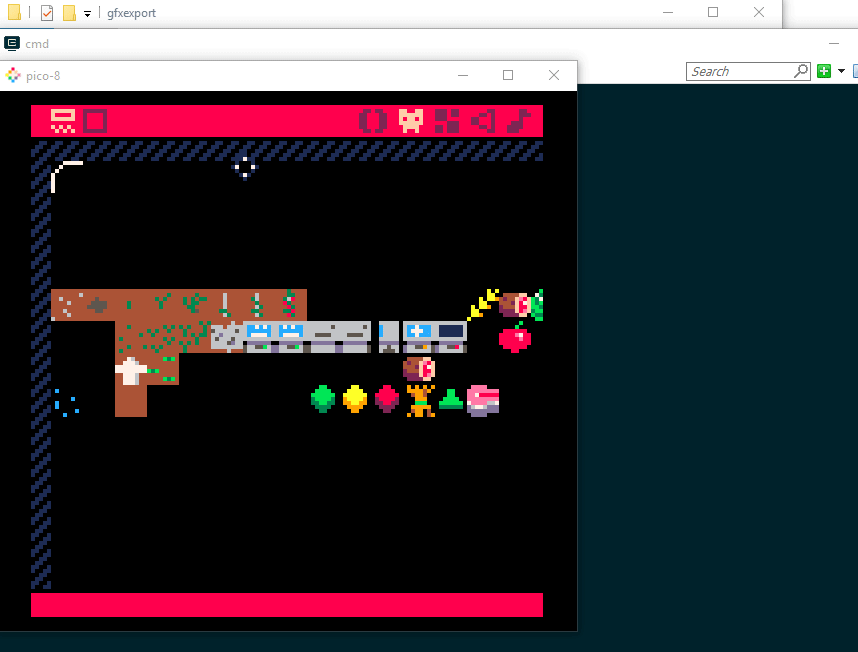Select the meat log sprite above the creature
Viewport: 858px width, 652px height.
(419, 369)
